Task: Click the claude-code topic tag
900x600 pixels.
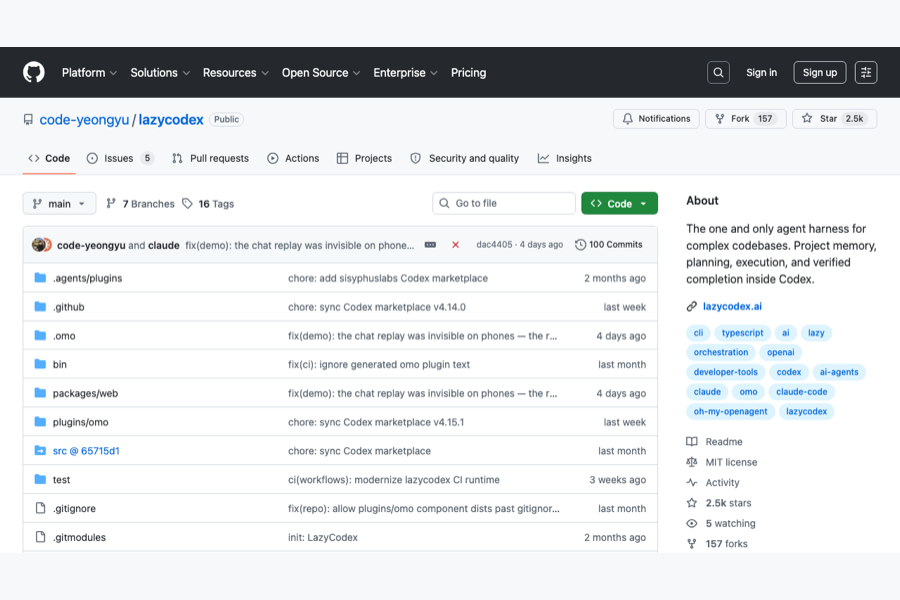Action: [801, 392]
